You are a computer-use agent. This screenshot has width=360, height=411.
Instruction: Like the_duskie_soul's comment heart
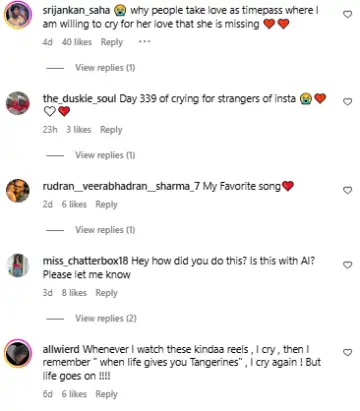[348, 102]
